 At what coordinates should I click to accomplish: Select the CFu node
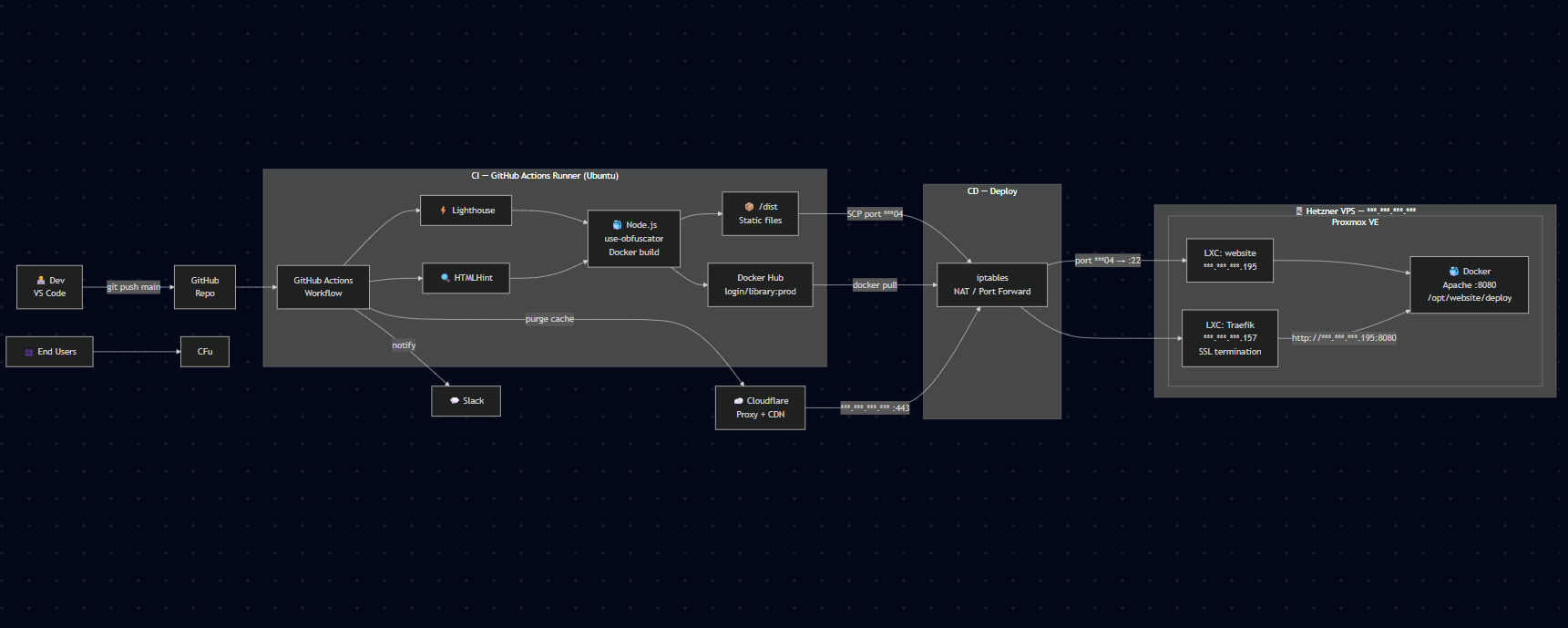(x=205, y=352)
